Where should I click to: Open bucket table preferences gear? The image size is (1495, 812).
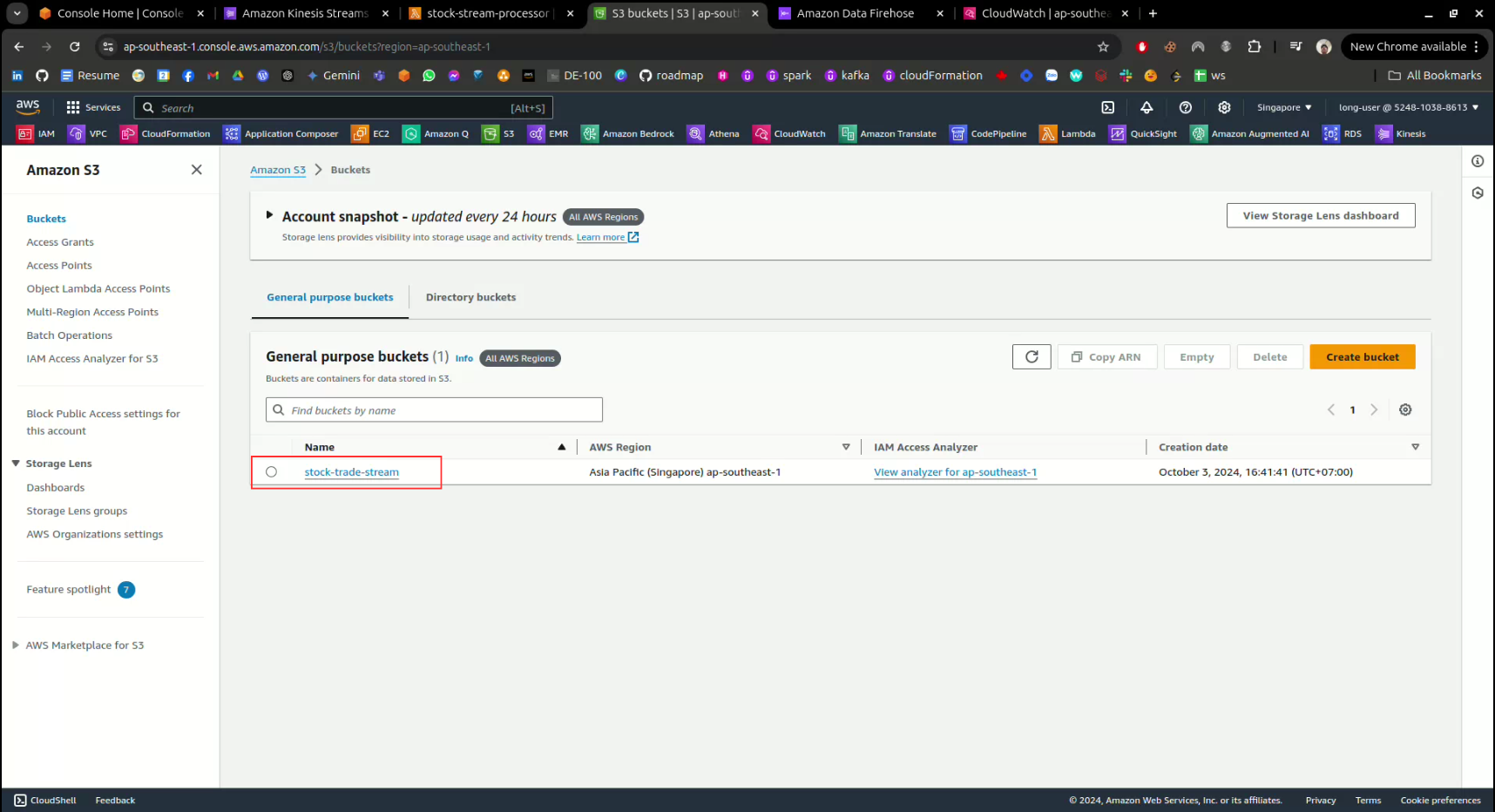[x=1404, y=410]
